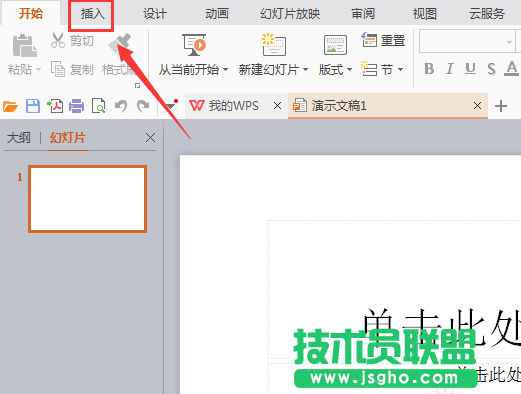Expand the 节 section dropdown arrow
This screenshot has height=394, width=521.
click(x=400, y=70)
